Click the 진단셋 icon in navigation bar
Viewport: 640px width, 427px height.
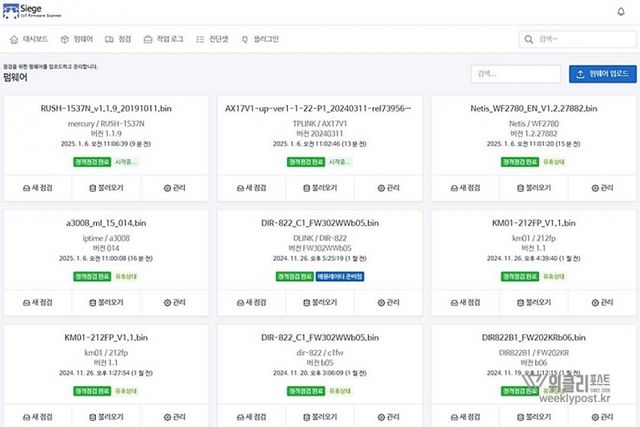click(198, 39)
